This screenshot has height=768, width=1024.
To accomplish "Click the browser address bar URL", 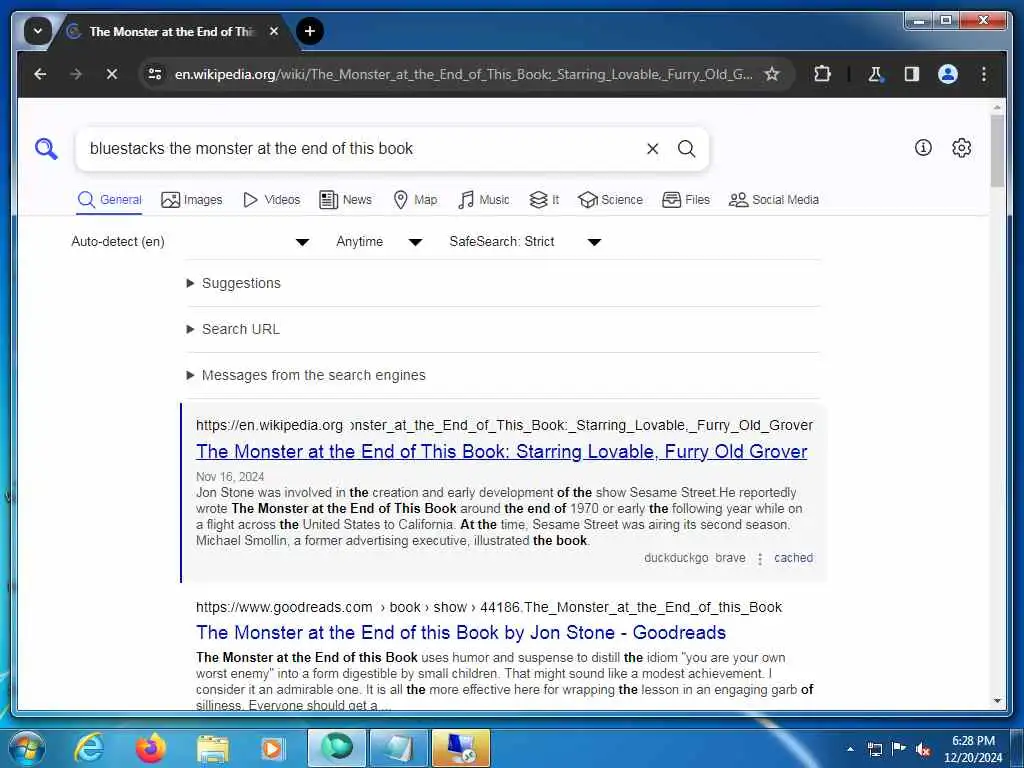I will coord(463,74).
